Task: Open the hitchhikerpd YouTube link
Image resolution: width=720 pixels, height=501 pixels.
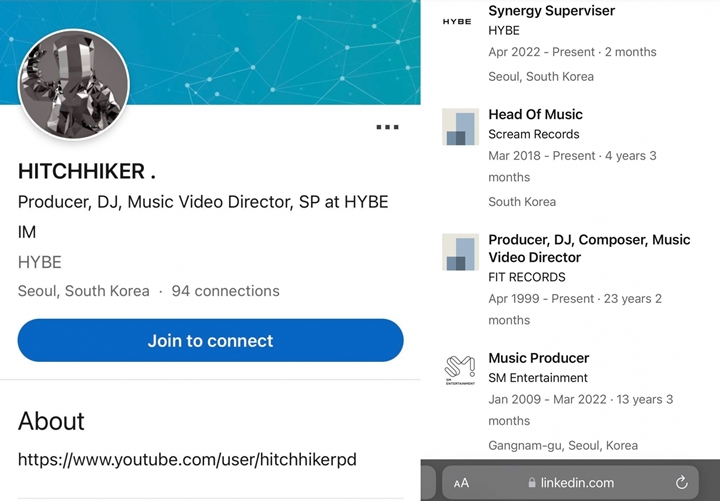Action: coord(187,459)
